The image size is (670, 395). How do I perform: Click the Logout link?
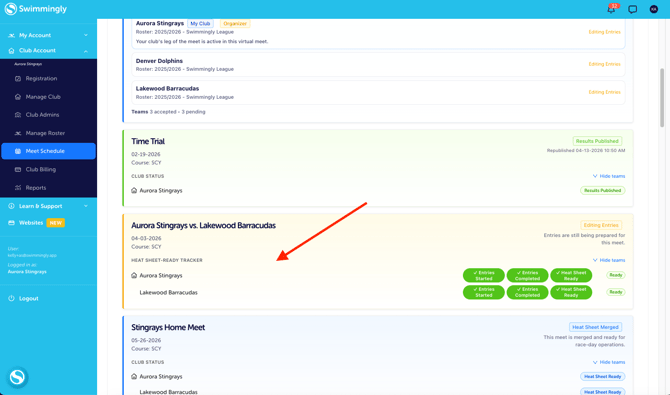29,298
